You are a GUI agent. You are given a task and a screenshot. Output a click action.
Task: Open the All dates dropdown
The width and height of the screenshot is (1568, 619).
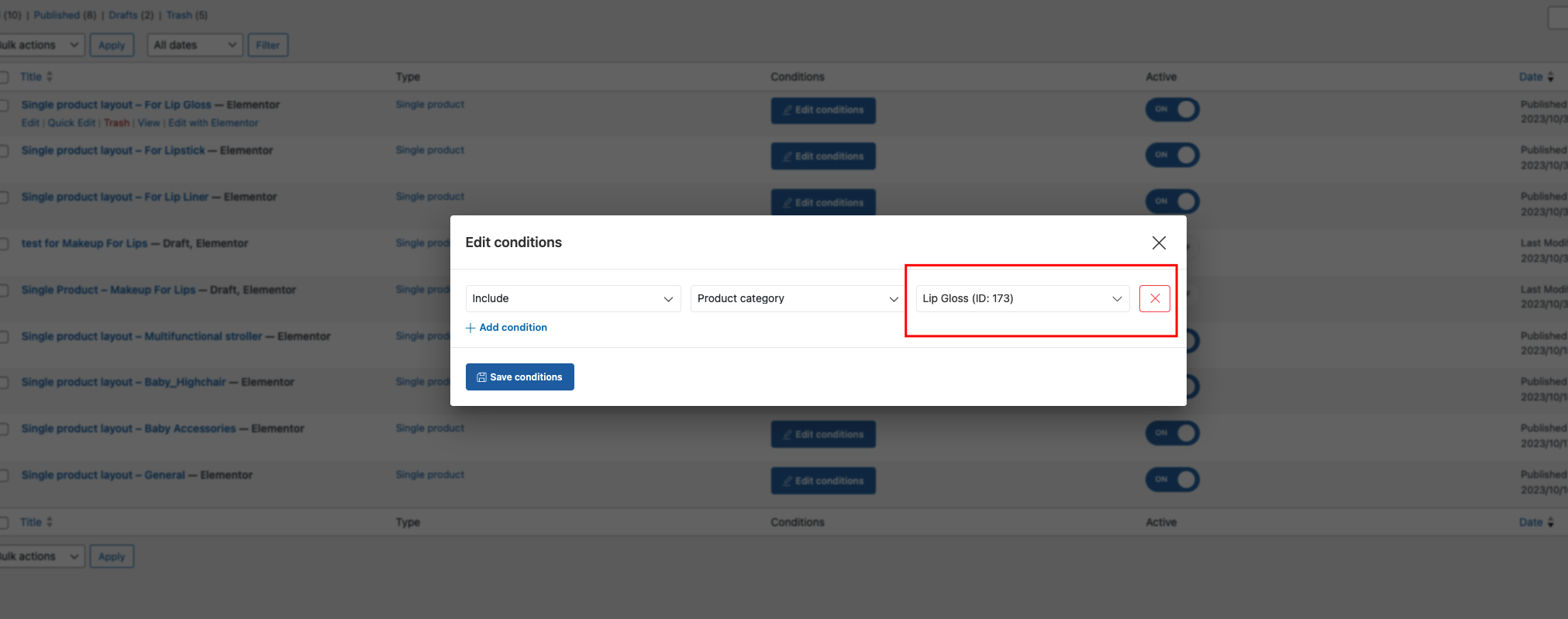click(x=195, y=45)
